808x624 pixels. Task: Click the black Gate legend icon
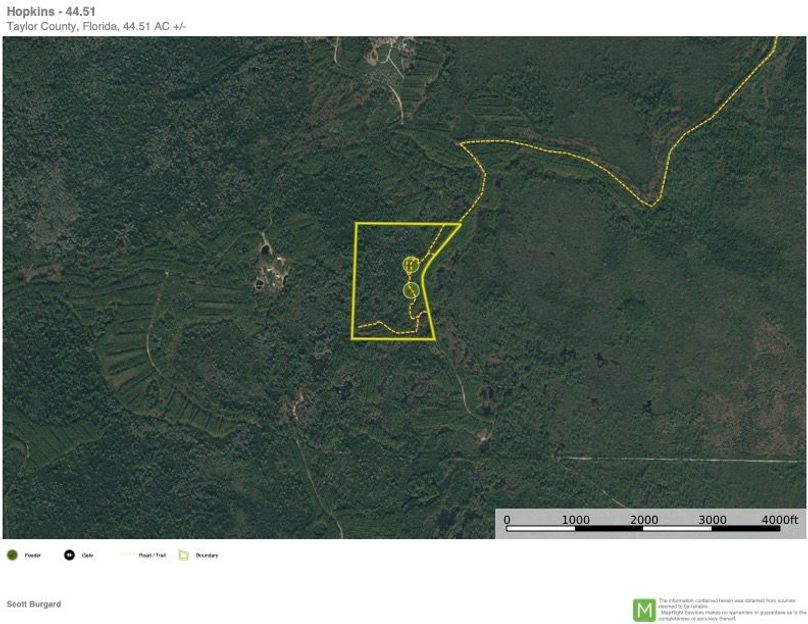point(69,555)
